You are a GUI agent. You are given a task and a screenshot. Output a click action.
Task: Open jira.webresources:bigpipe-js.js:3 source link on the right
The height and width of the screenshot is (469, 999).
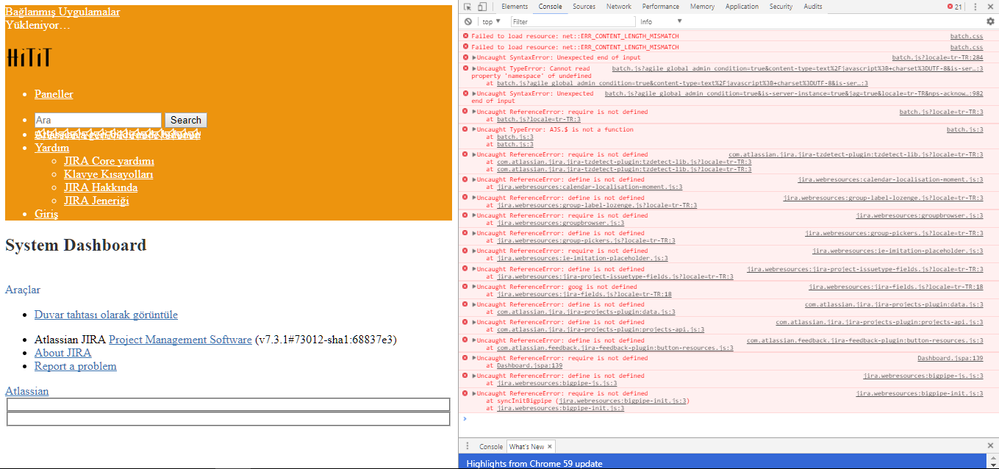923,376
